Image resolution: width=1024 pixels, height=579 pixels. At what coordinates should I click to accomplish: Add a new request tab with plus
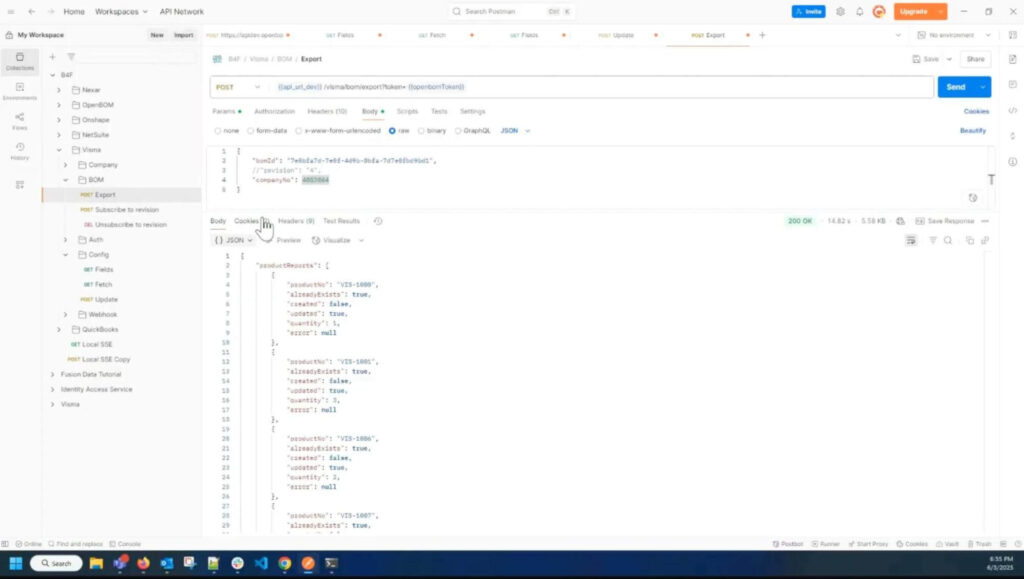pyautogui.click(x=762, y=35)
